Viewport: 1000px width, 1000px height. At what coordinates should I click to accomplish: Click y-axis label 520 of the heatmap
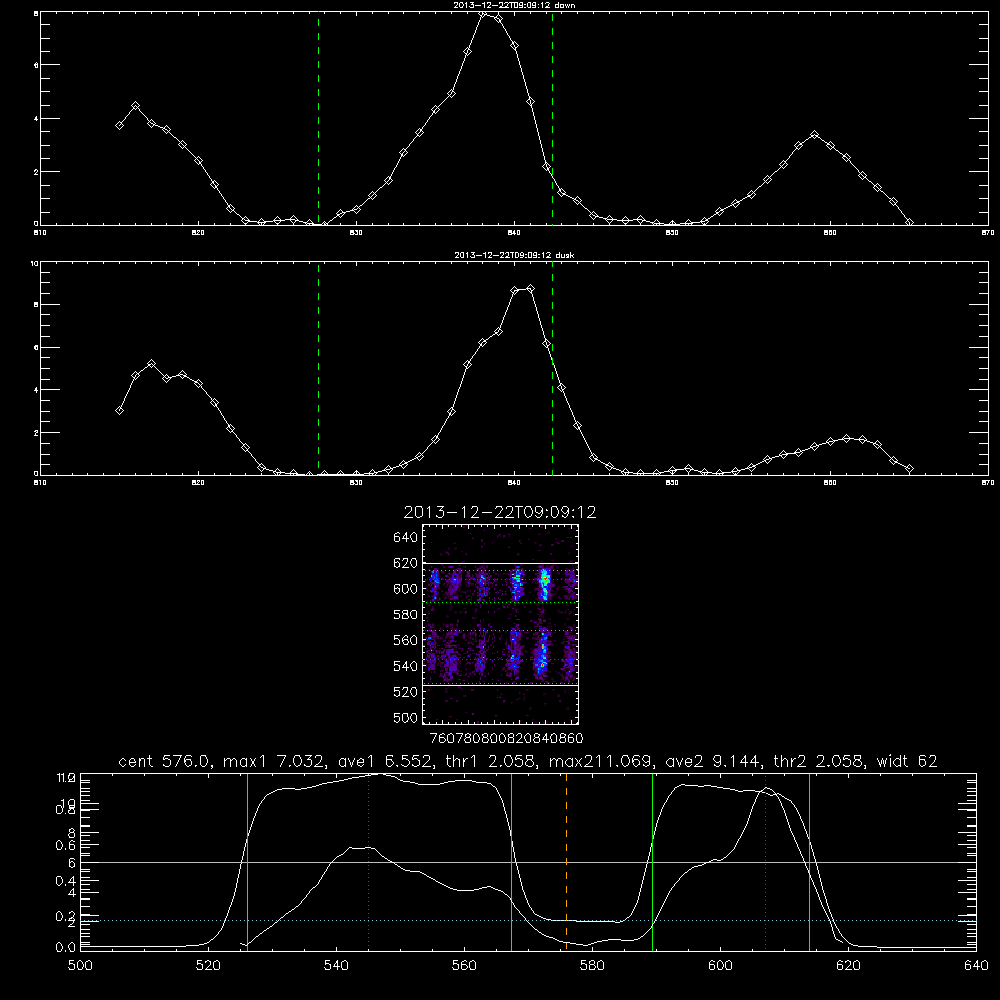pos(406,692)
